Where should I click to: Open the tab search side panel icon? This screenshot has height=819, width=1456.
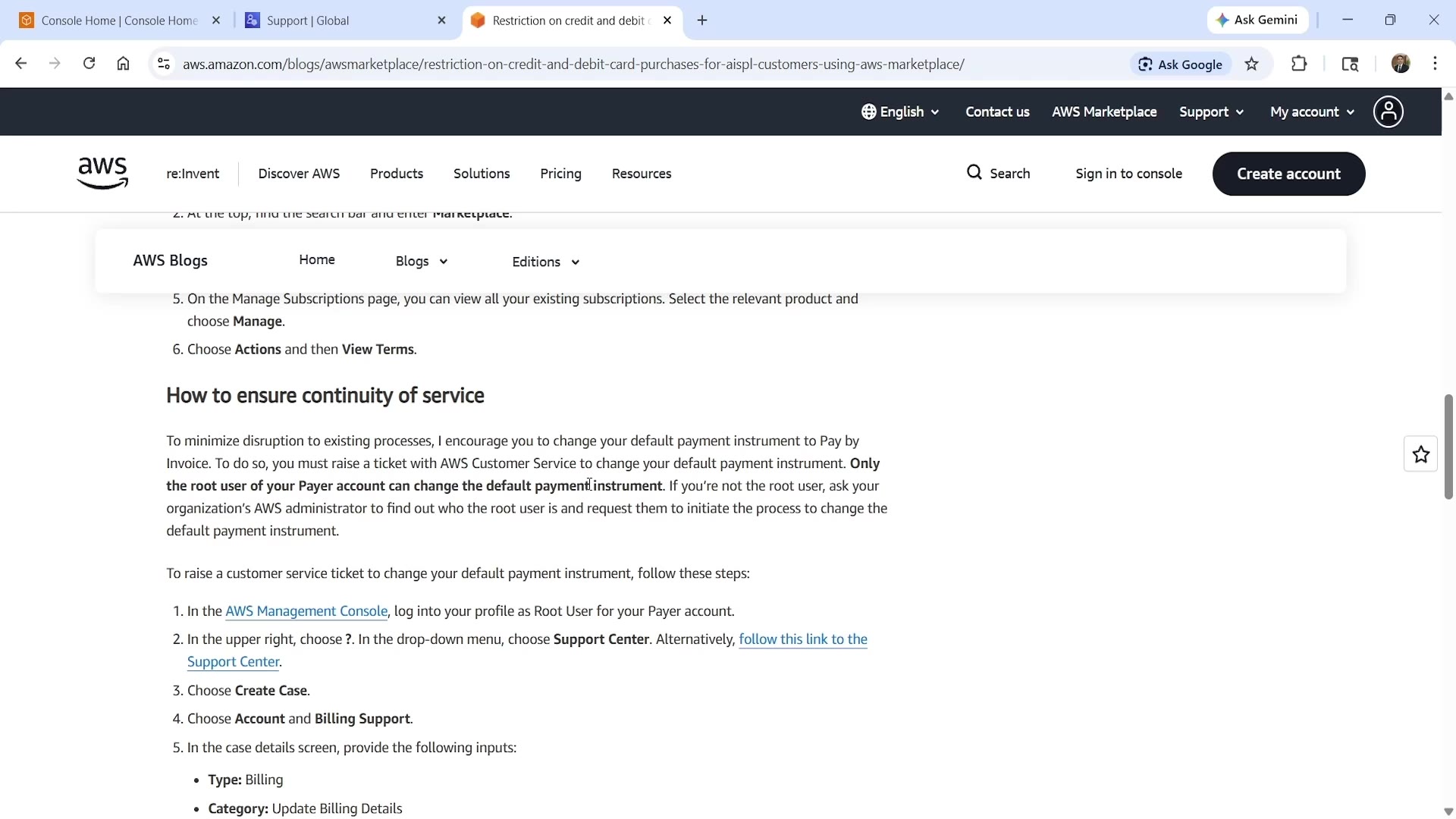[1350, 64]
